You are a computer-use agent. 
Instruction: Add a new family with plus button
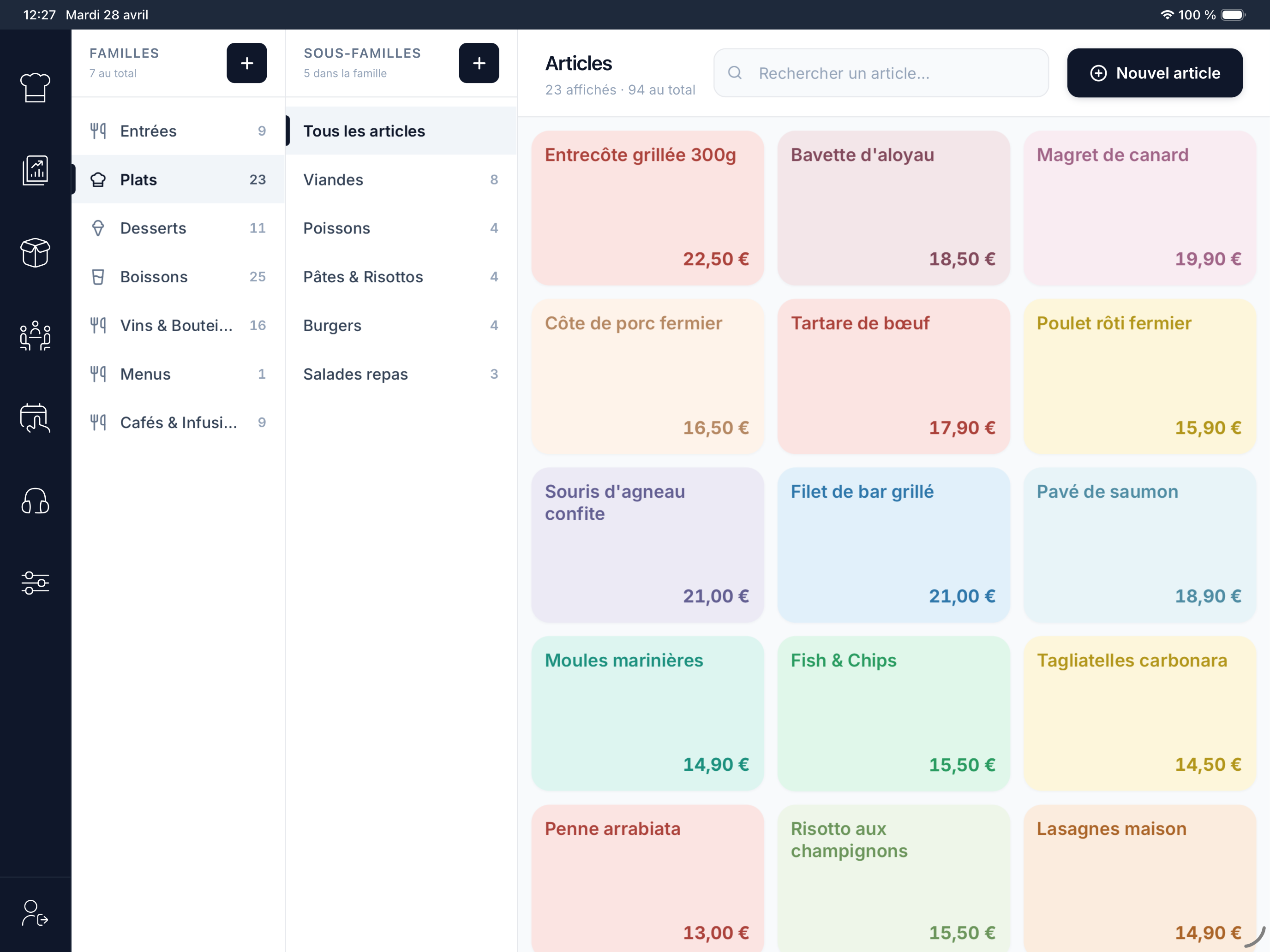[x=246, y=63]
